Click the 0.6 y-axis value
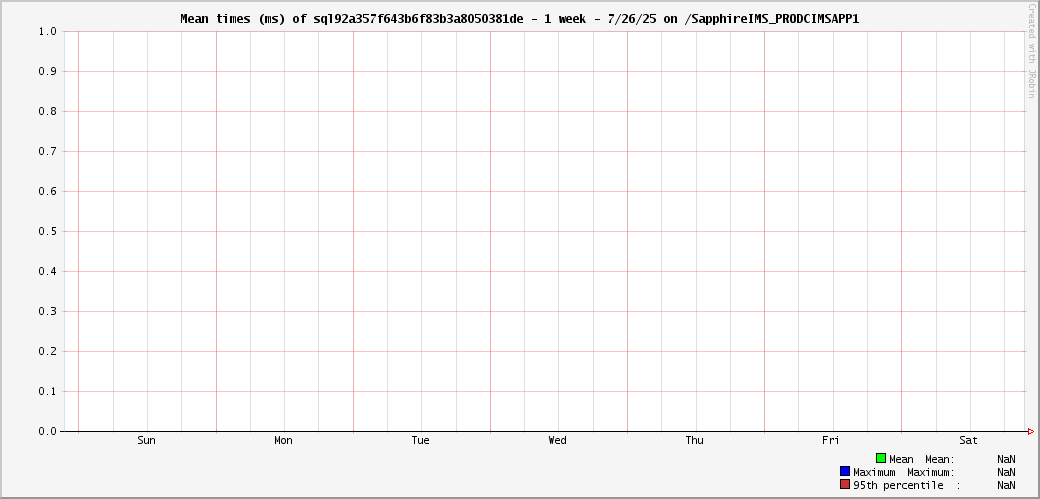 tap(47, 191)
